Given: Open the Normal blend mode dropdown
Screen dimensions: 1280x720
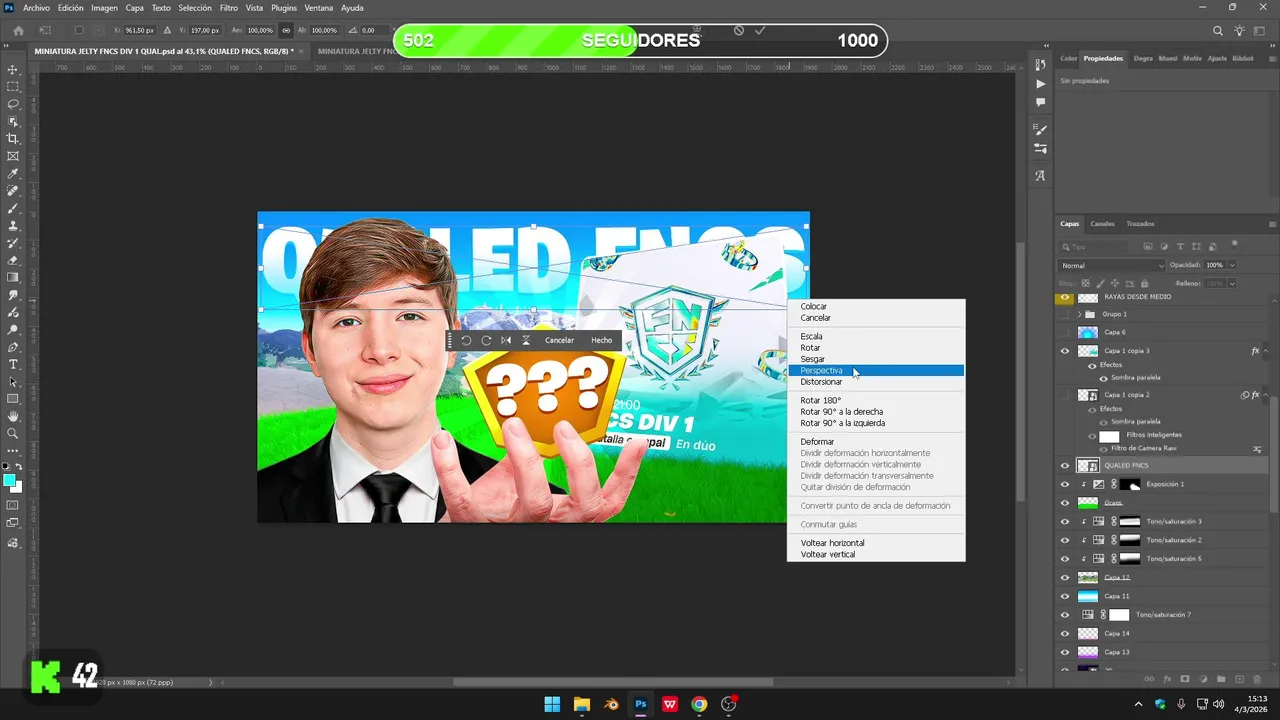Looking at the screenshot, I should tap(1112, 265).
